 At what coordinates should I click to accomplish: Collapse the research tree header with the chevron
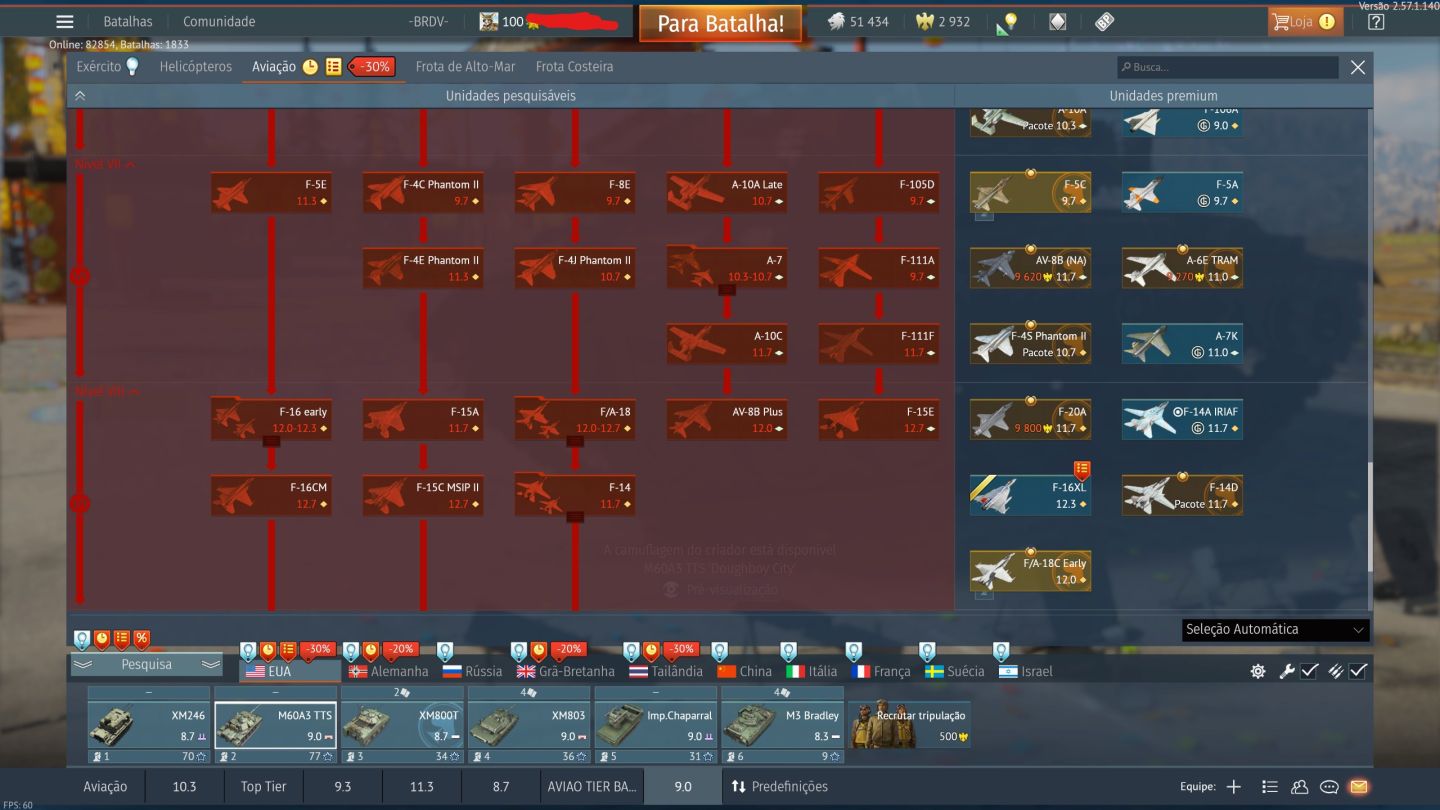click(80, 96)
